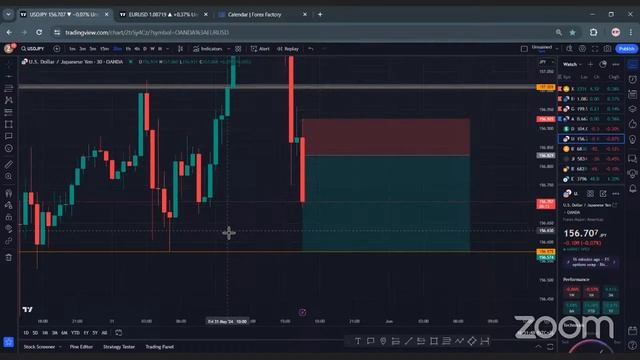This screenshot has height=360, width=640.
Task: Add a symbol to the watchlist plus icon
Action: tap(590, 64)
